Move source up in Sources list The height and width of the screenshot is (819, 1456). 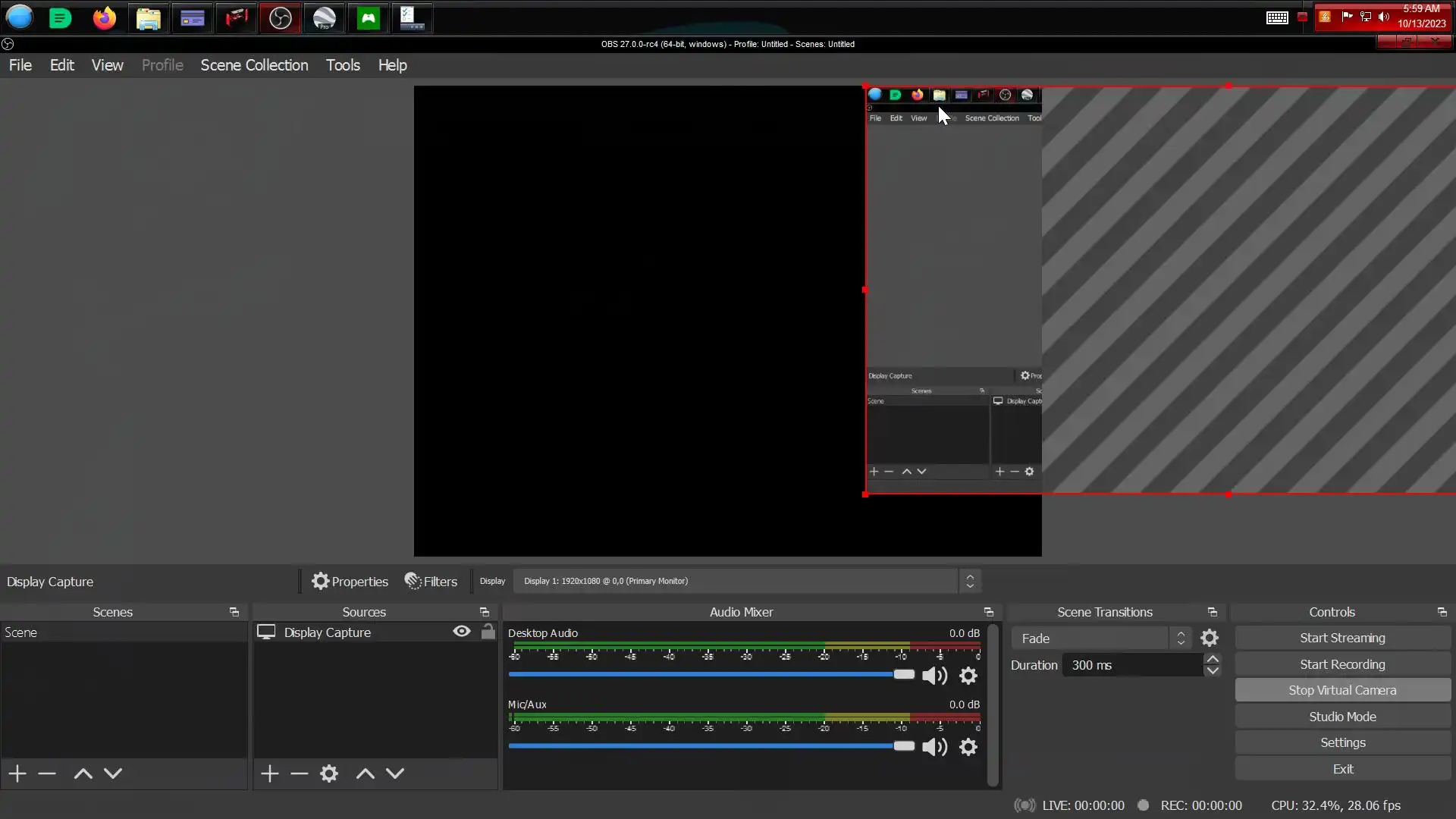[365, 773]
